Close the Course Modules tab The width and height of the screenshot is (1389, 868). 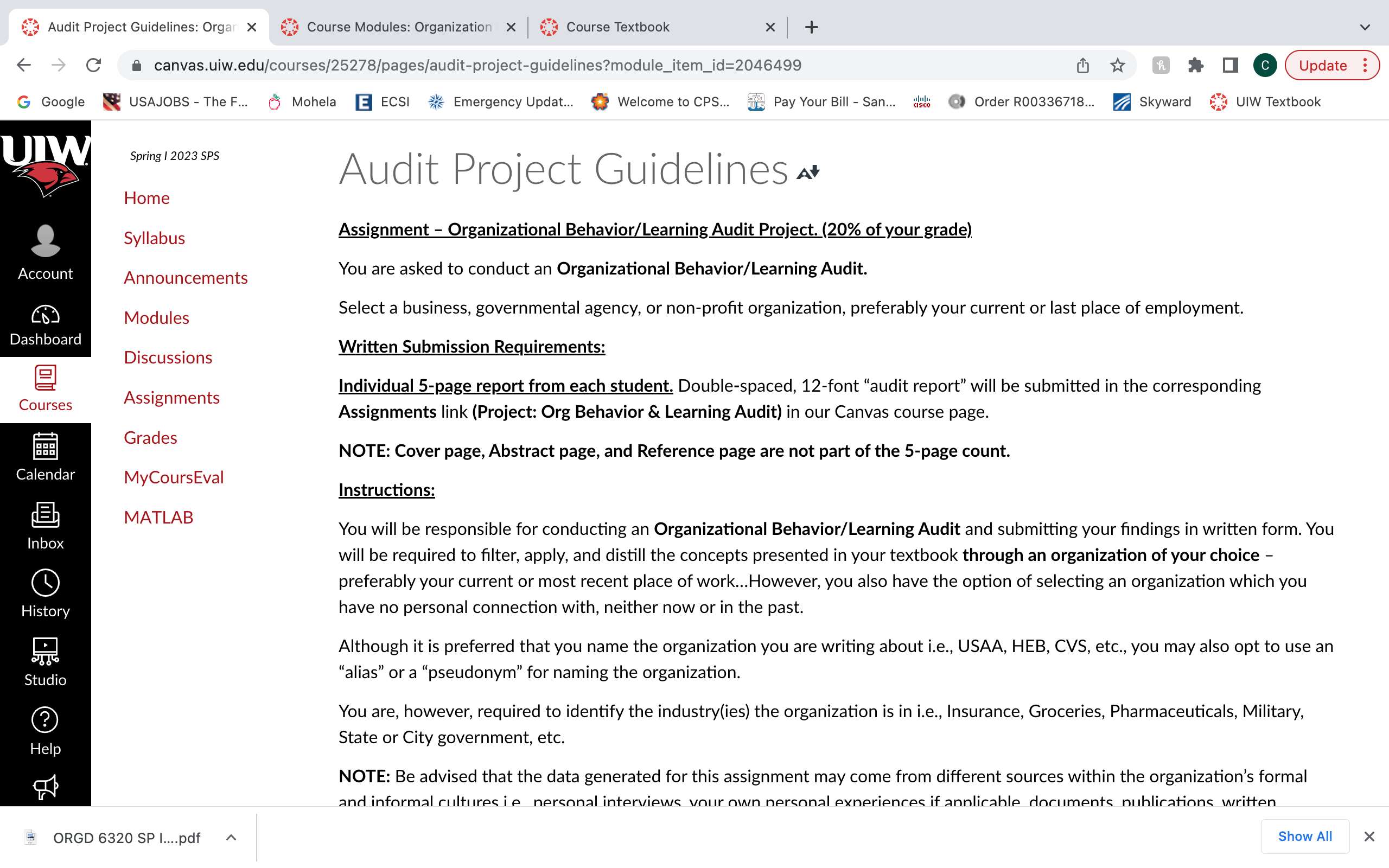pos(511,27)
